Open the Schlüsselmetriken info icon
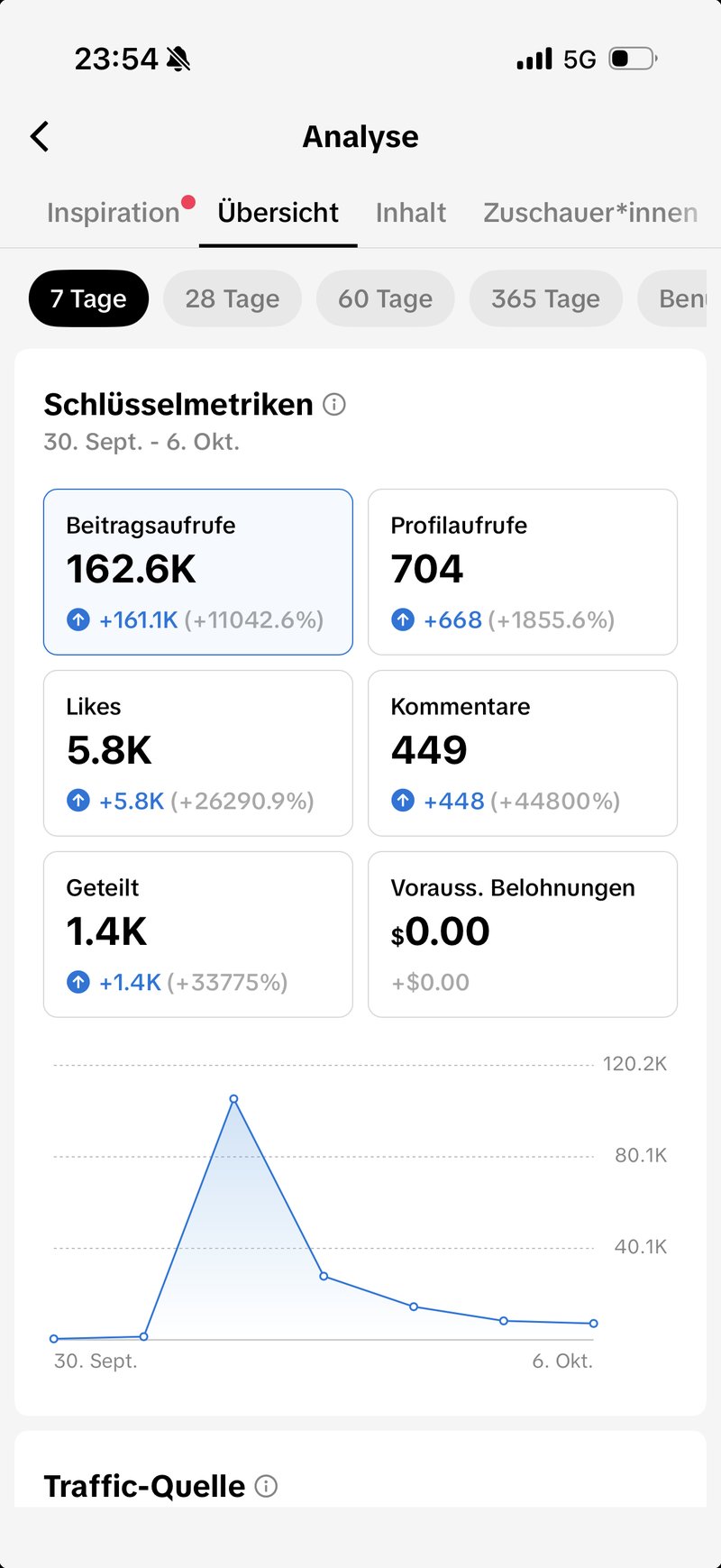Image resolution: width=721 pixels, height=1568 pixels. coord(334,405)
